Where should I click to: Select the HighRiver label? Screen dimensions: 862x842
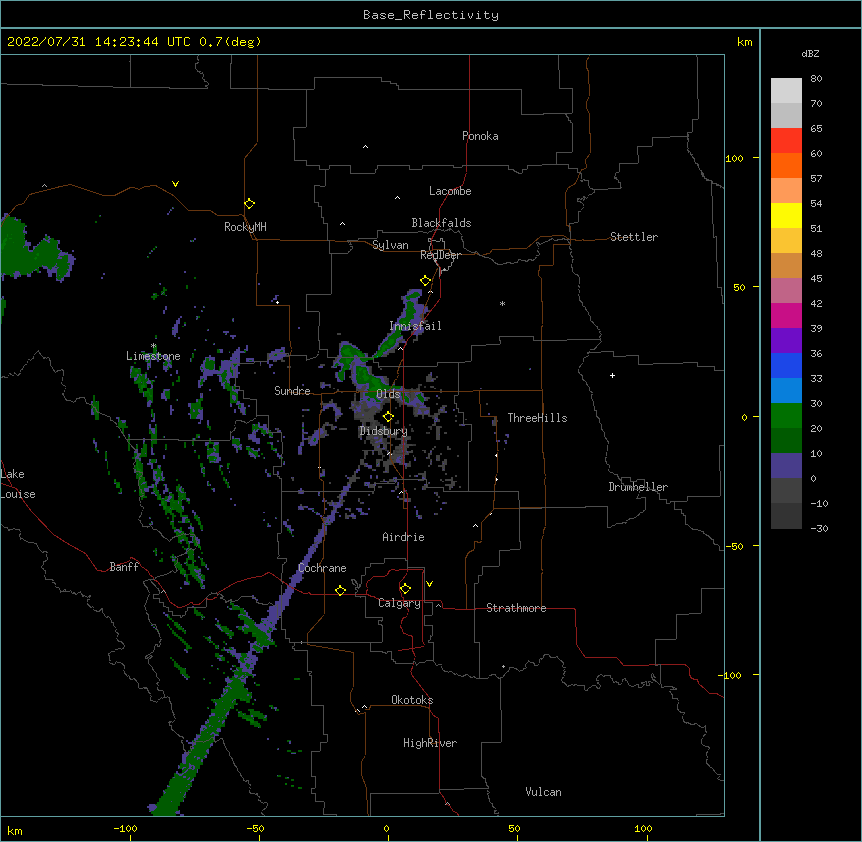(430, 743)
